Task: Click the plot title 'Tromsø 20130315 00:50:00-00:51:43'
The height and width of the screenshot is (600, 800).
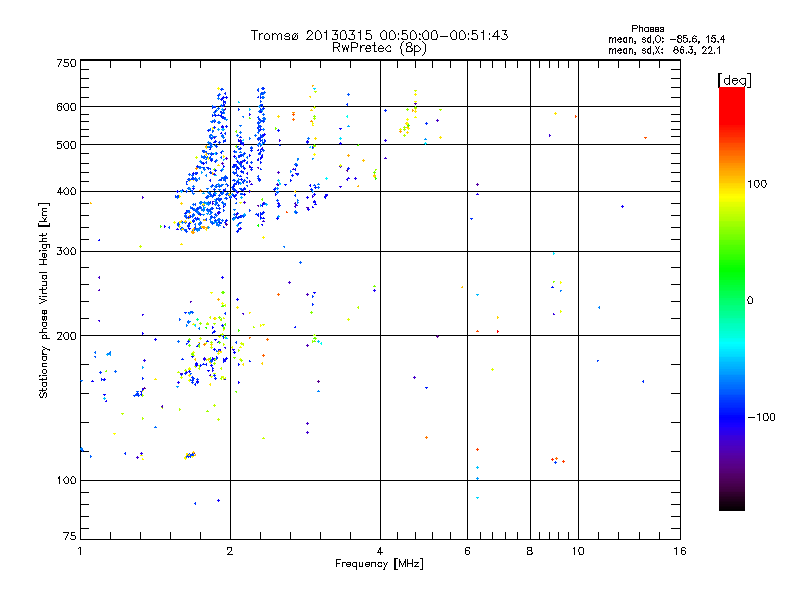Action: [x=379, y=35]
